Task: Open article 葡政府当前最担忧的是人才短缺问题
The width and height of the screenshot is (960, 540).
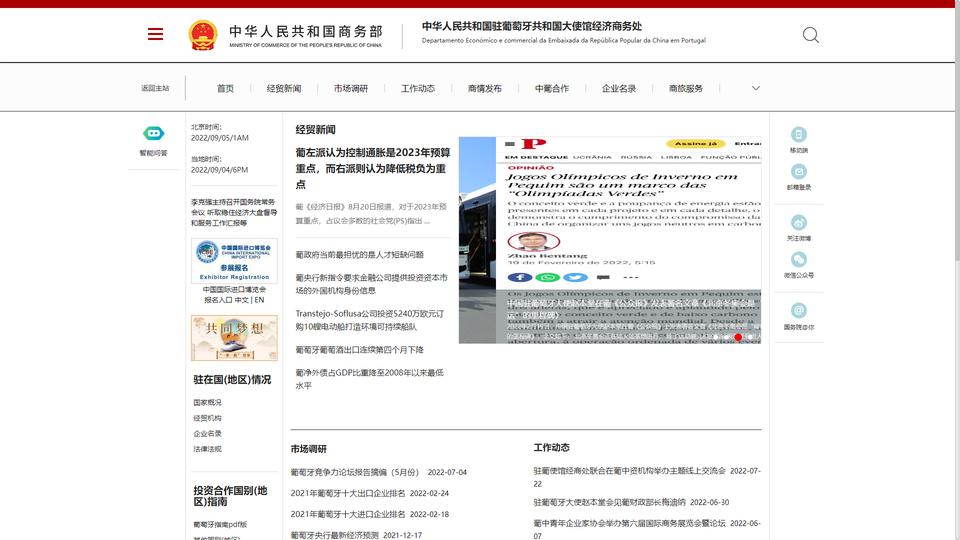Action: pos(359,255)
